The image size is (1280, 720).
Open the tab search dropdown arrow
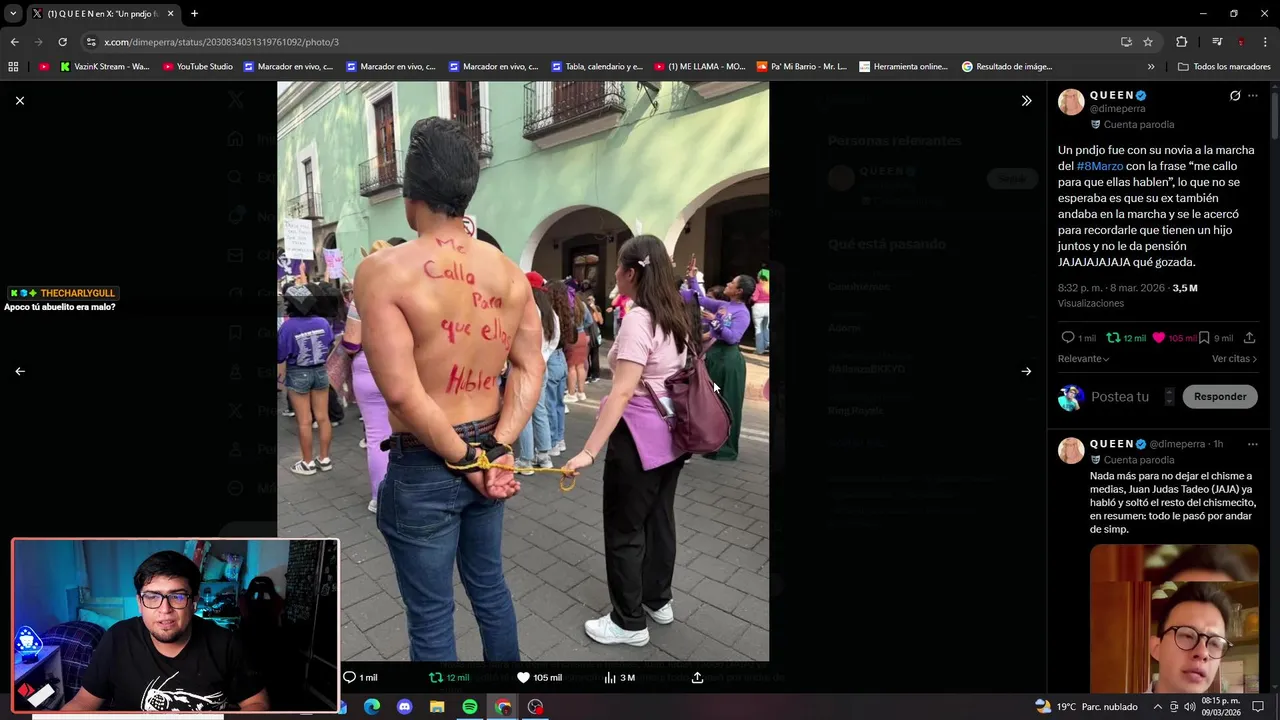[13, 14]
